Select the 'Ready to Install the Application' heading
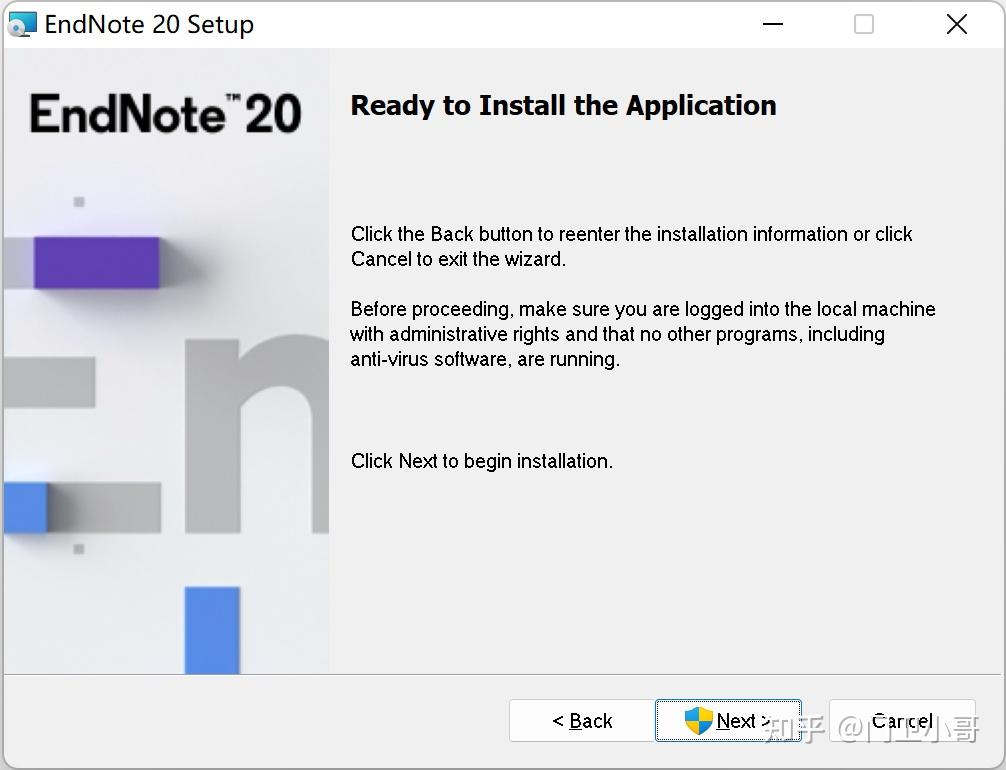The height and width of the screenshot is (770, 1006). [x=563, y=105]
